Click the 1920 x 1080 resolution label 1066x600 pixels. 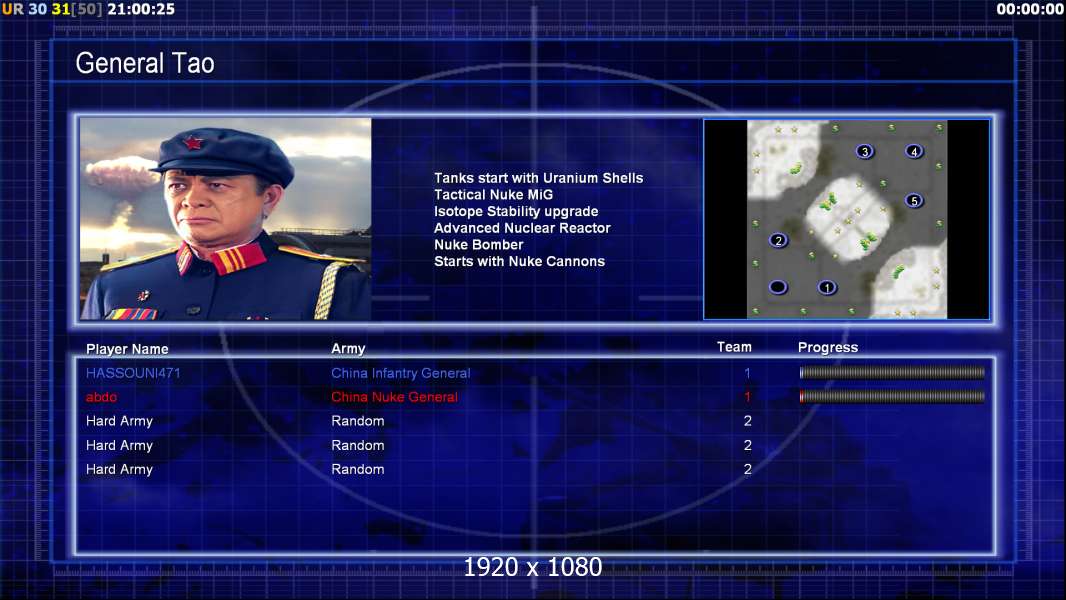(x=532, y=567)
